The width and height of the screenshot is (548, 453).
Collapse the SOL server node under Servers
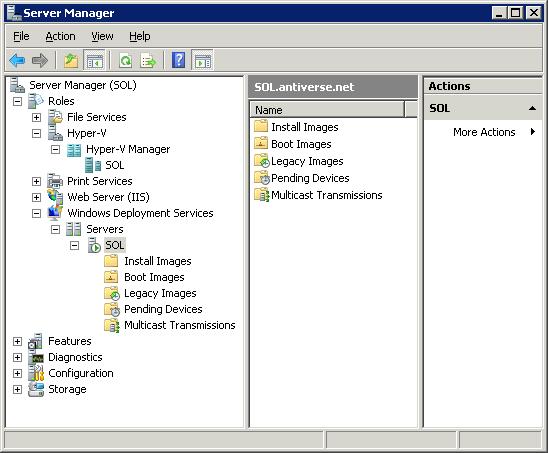pyautogui.click(x=74, y=245)
